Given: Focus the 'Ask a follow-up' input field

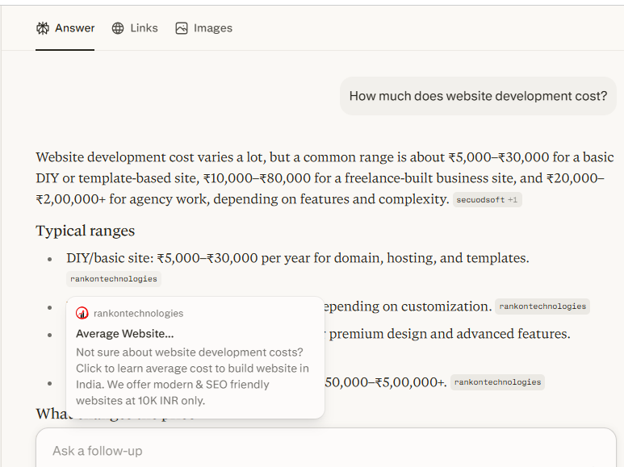Looking at the screenshot, I should coord(326,451).
